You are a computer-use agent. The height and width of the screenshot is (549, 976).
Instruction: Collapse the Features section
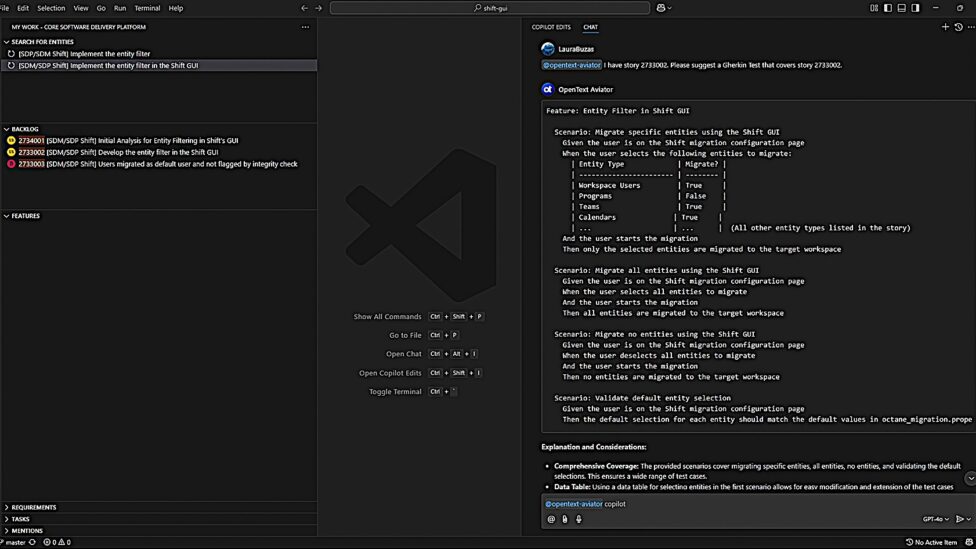coord(26,216)
